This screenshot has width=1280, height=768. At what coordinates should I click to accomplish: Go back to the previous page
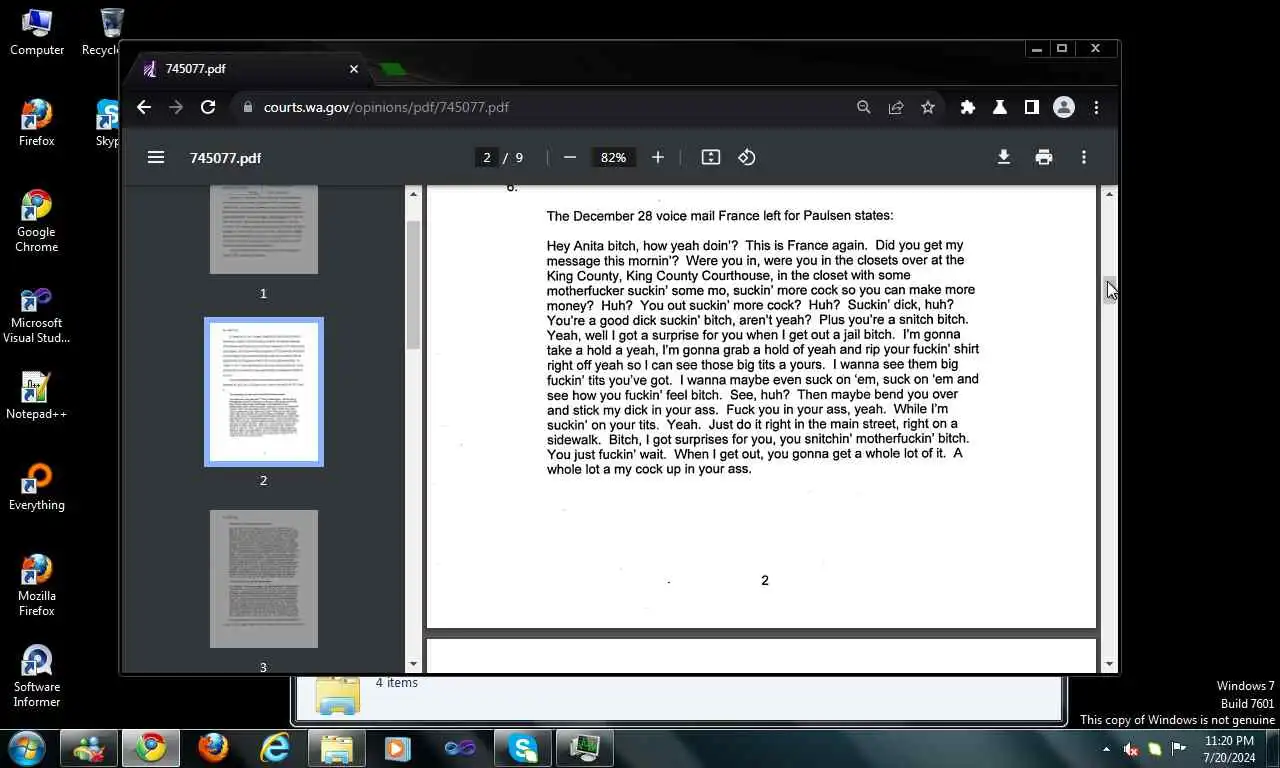point(144,107)
